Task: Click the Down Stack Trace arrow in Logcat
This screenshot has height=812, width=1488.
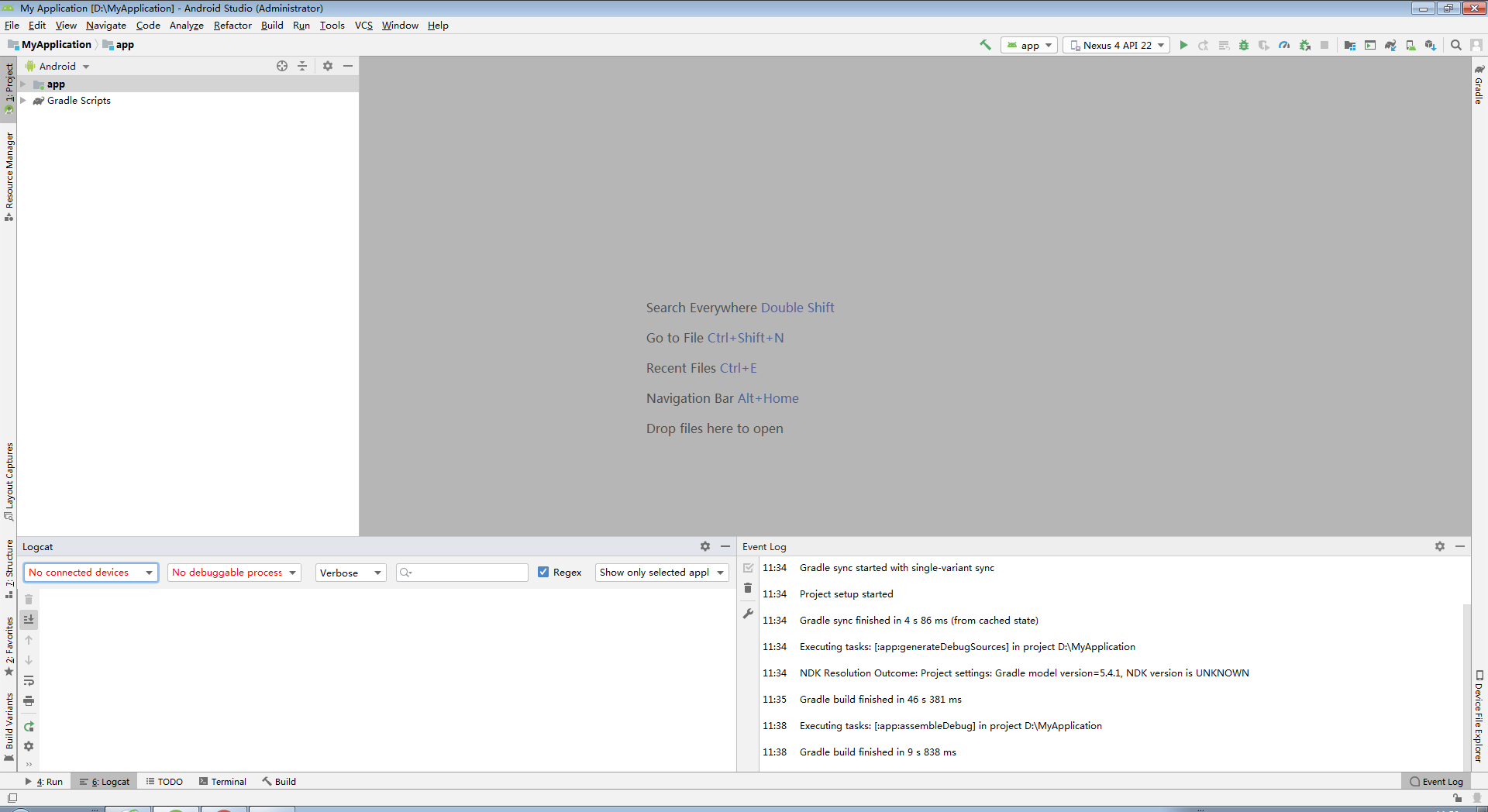Action: 29,660
